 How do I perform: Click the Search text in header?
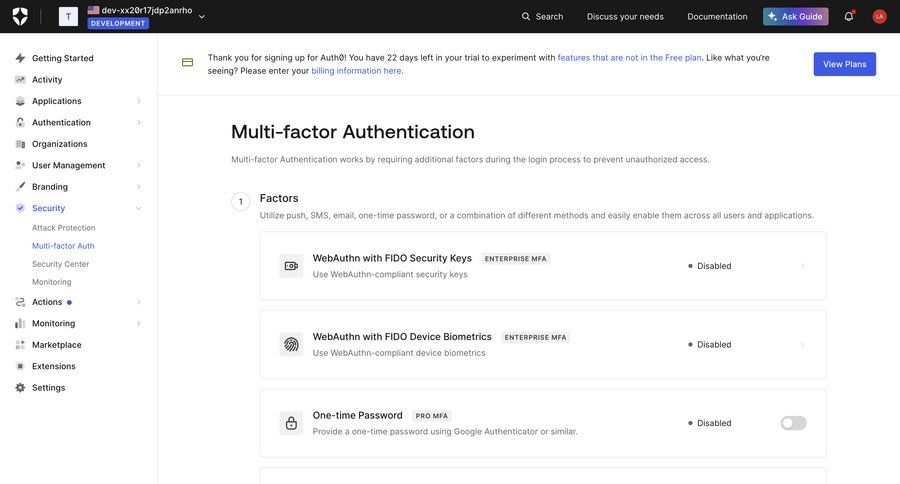click(549, 17)
